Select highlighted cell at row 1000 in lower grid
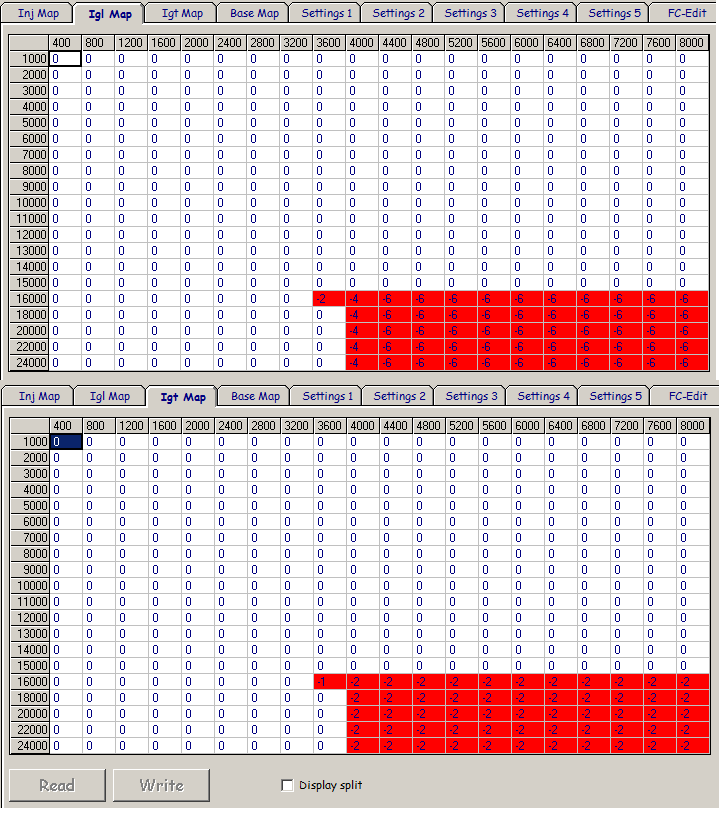Image resolution: width=724 pixels, height=814 pixels. [x=65, y=441]
